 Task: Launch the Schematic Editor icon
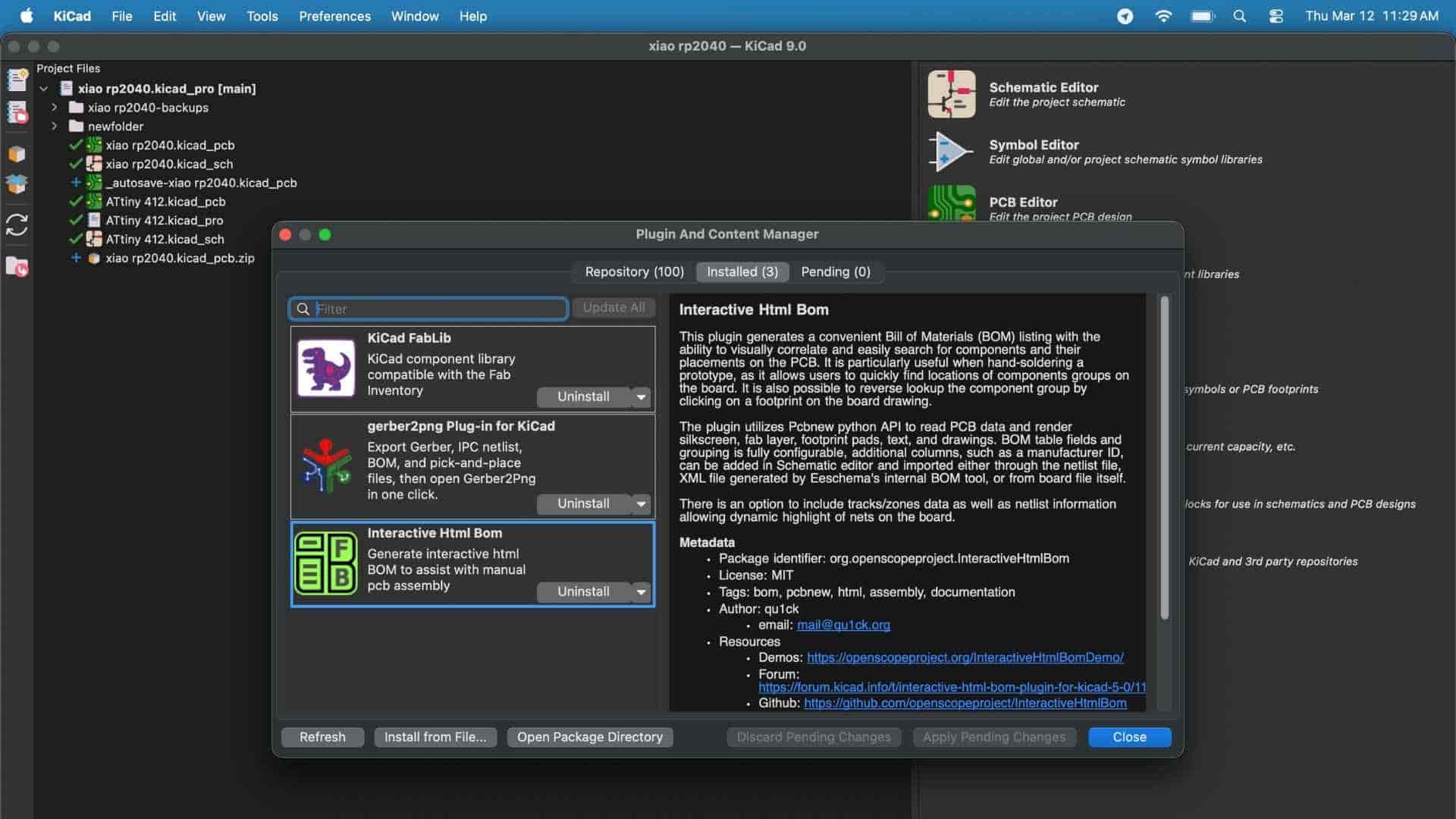951,94
